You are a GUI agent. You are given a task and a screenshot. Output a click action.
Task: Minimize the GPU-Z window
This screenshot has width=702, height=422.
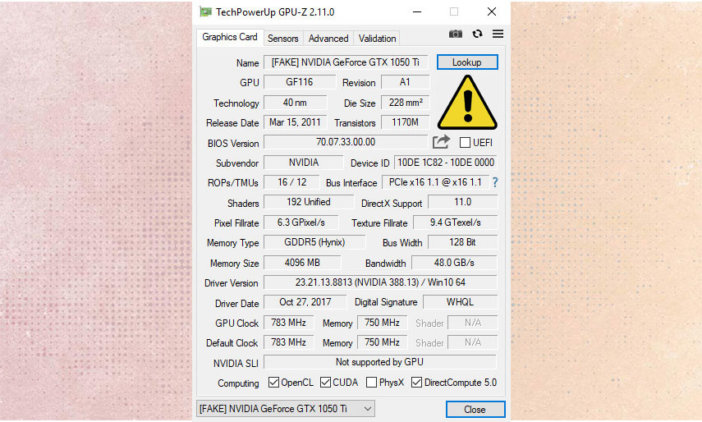[417, 12]
